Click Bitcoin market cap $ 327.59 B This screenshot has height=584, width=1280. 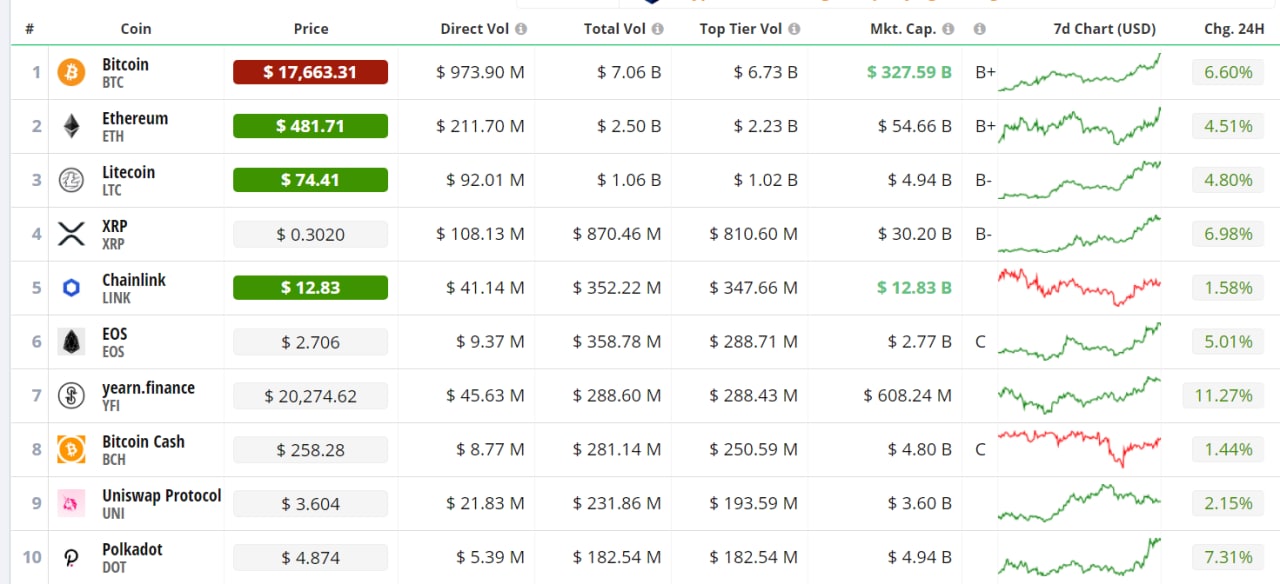pos(909,72)
